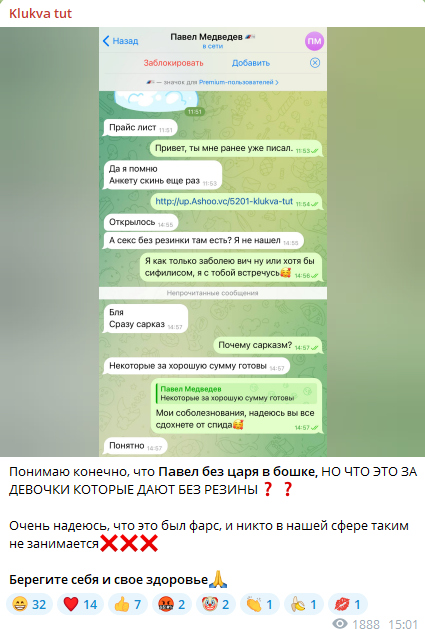Tap the clapping hands reaction
The width and height of the screenshot is (425, 629).
(260, 604)
